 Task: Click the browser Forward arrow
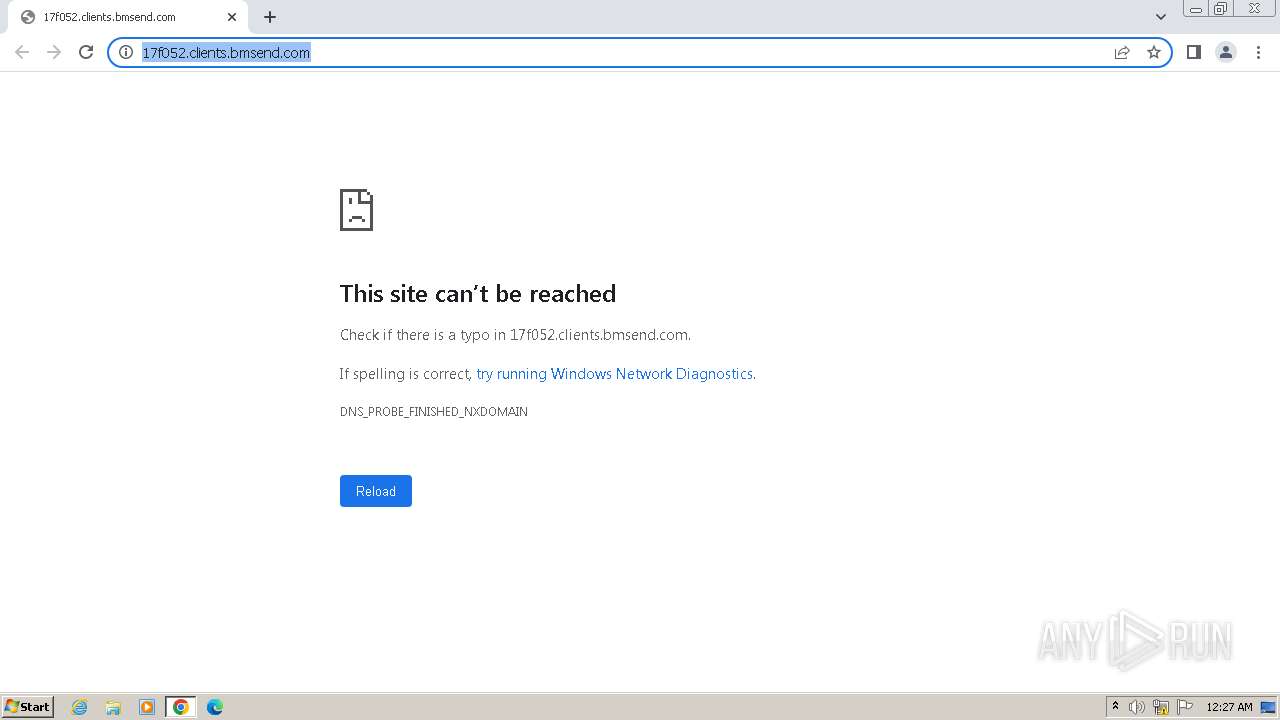54,52
